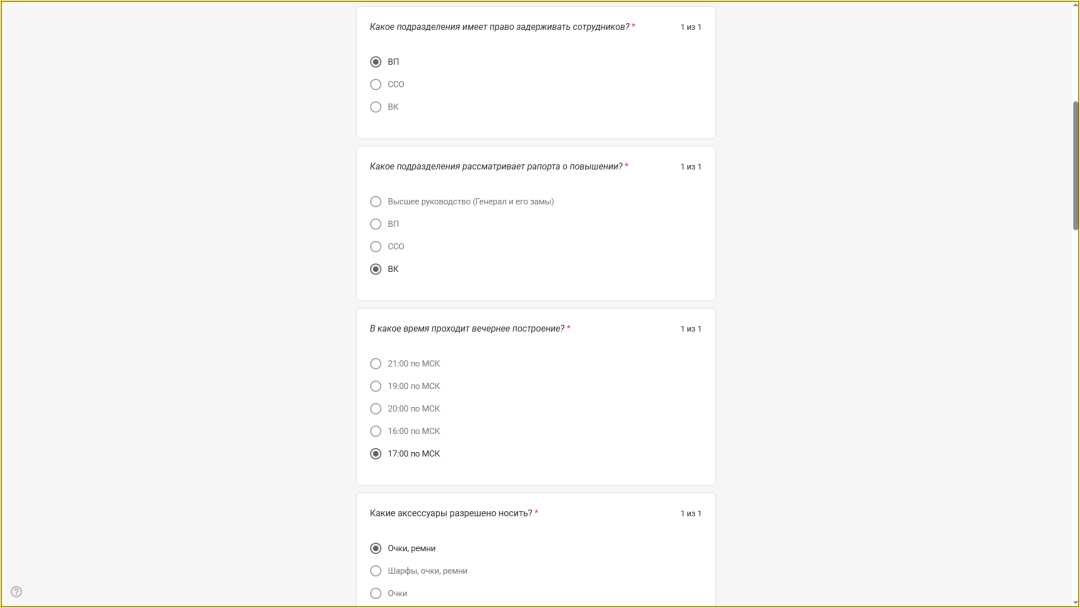Open the help question mark icon
Viewport: 1080px width, 608px height.
coord(16,592)
